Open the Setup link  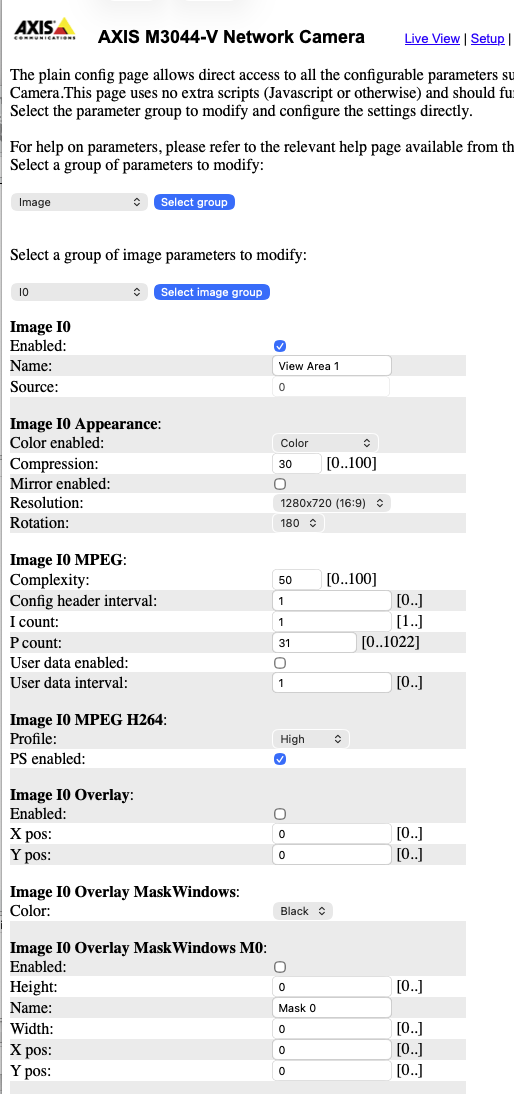pyautogui.click(x=487, y=38)
